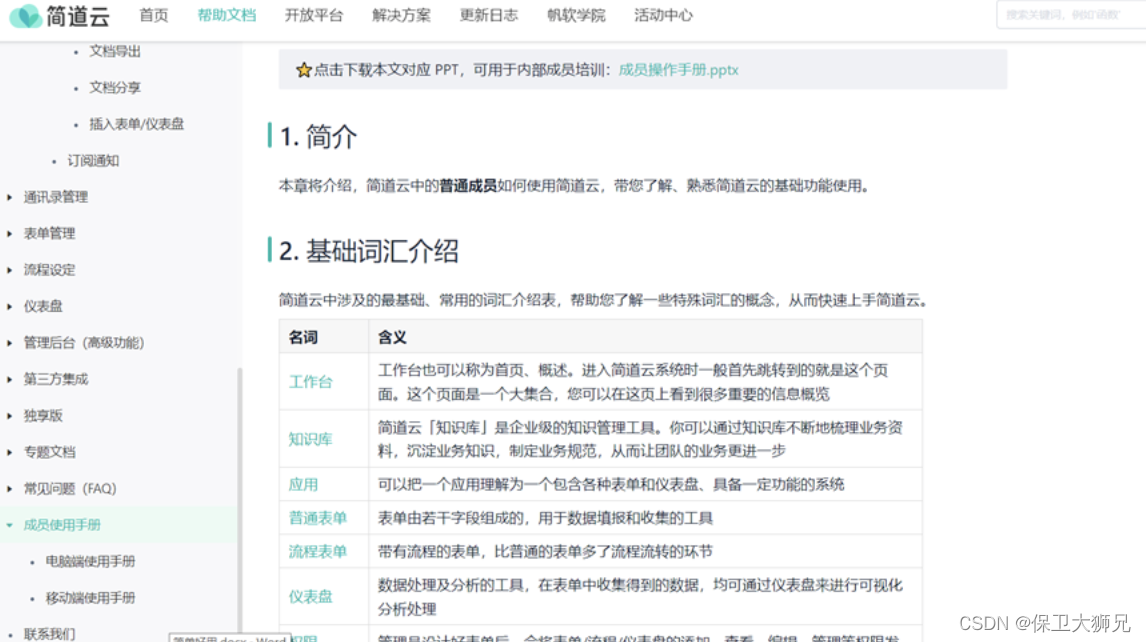Open 表单管理 sidebar label
Viewport: 1146px width, 642px height.
pos(49,234)
